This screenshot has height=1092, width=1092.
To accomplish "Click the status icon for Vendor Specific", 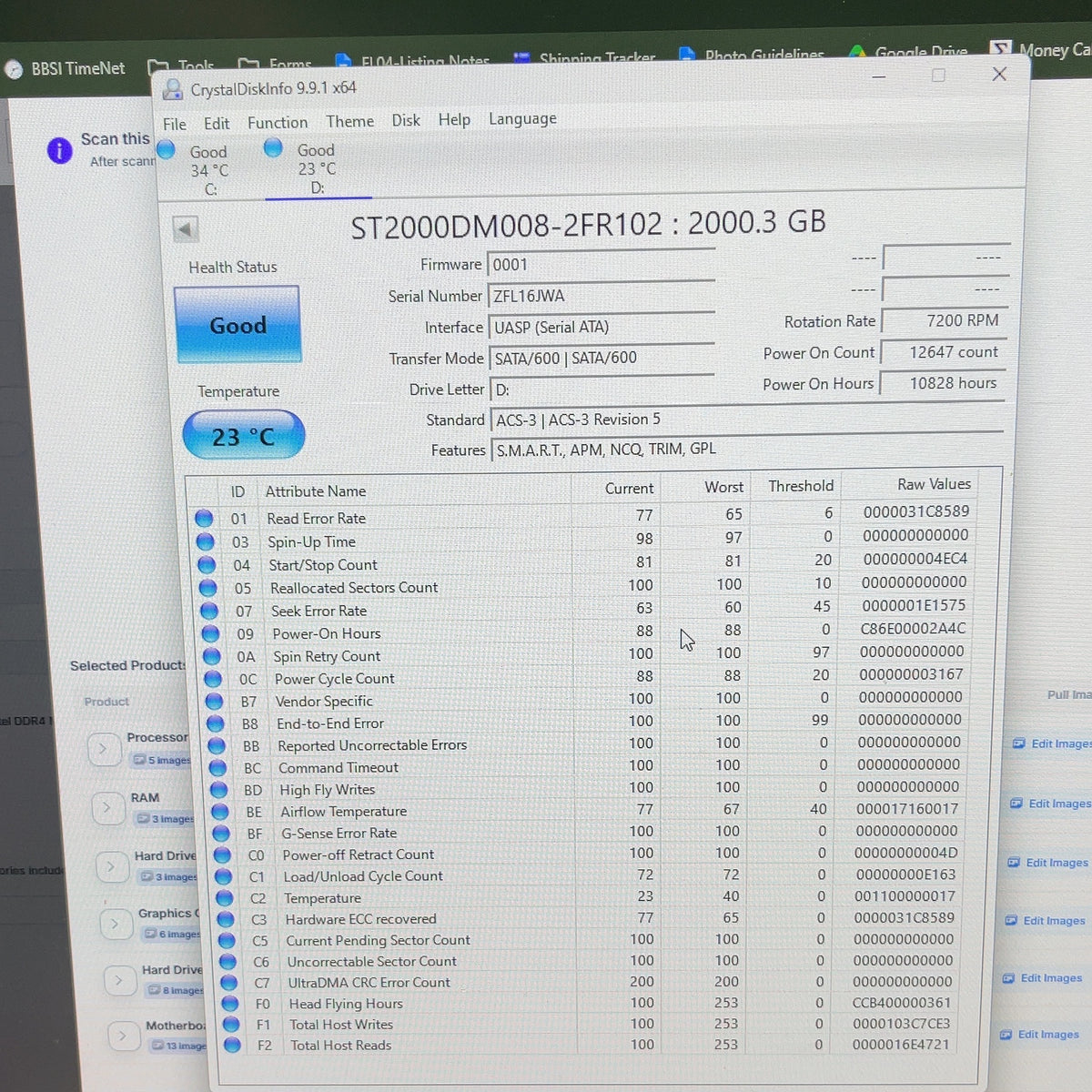I will (214, 702).
